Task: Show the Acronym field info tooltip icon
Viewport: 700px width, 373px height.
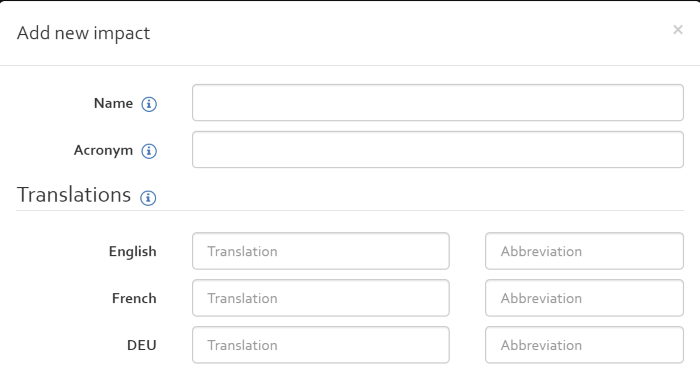Action: 149,151
